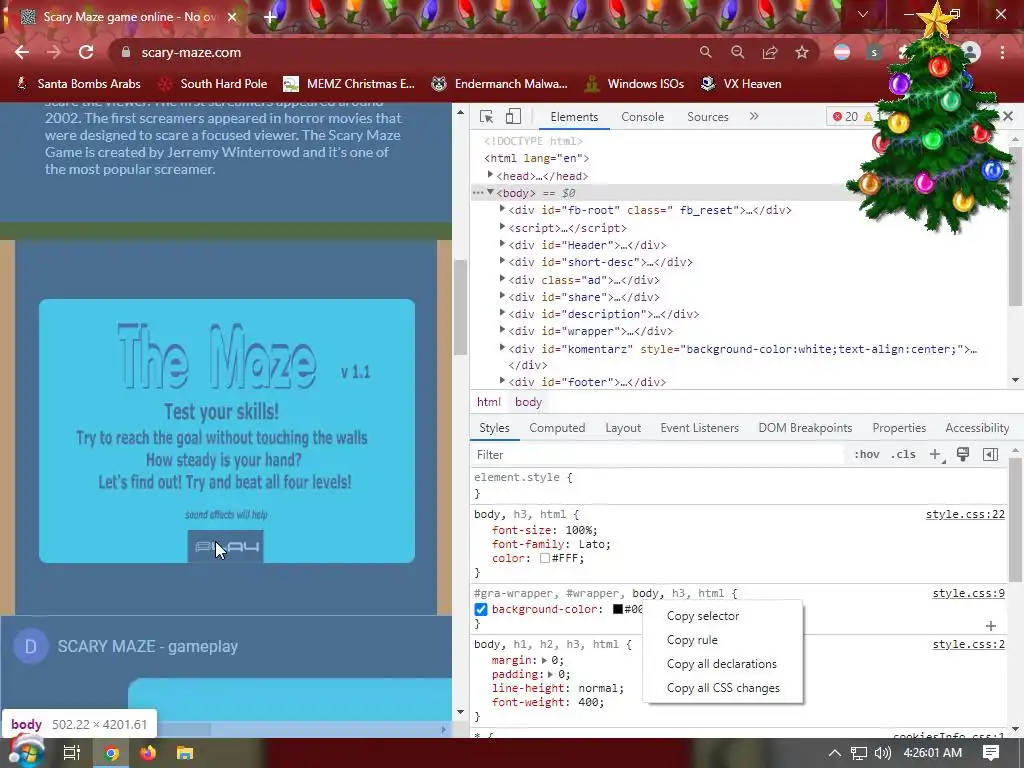Open the white #FFF color swatch
Image resolution: width=1024 pixels, height=768 pixels.
(x=545, y=558)
